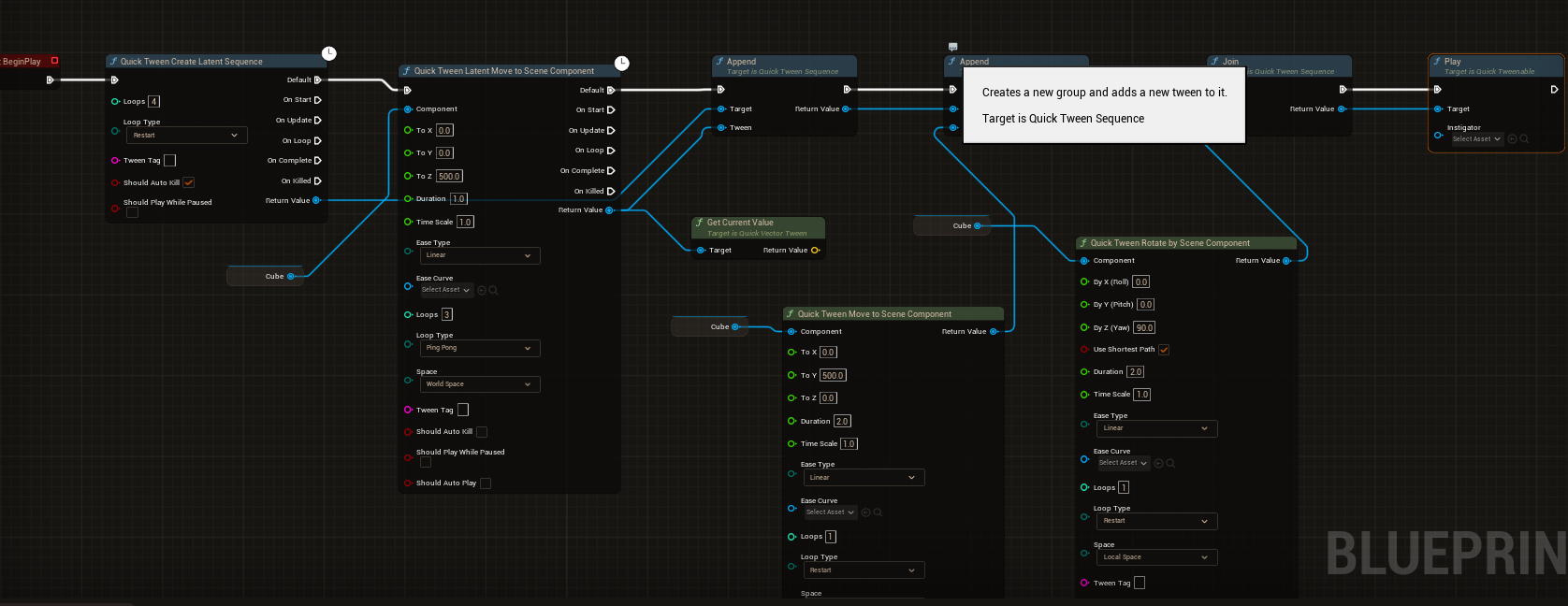Click the On Complete exec pin of Create Latent Sequence
This screenshot has width=1568, height=606.
click(318, 161)
